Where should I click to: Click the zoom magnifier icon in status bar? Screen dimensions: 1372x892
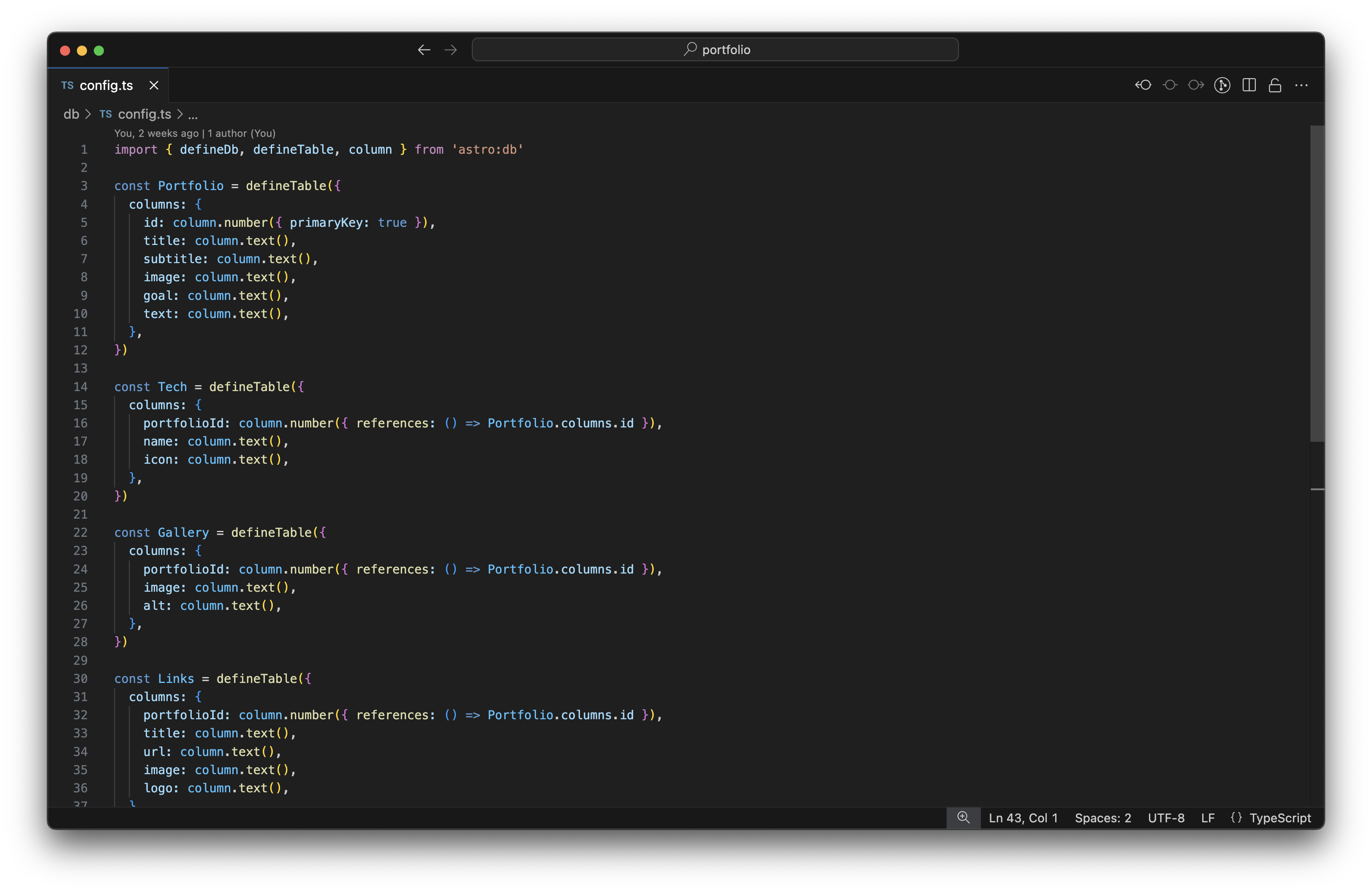tap(963, 818)
